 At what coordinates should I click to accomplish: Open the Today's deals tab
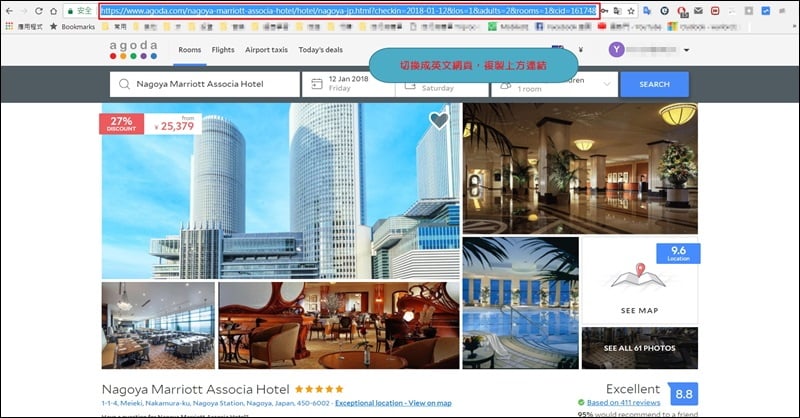320,50
